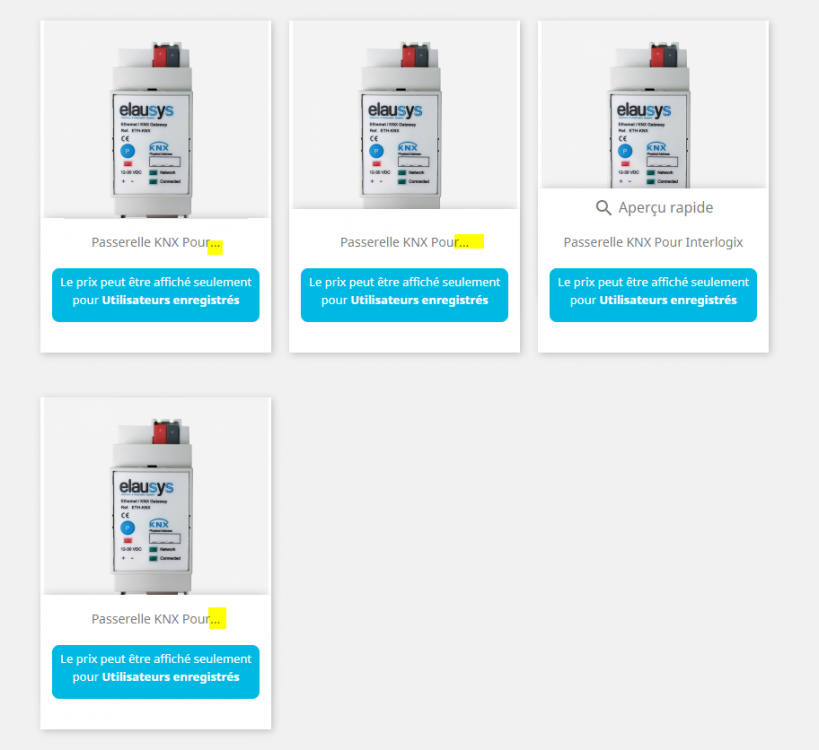Click the first card's blue price notice button
Viewport: 819px width, 750px height.
pos(156,295)
